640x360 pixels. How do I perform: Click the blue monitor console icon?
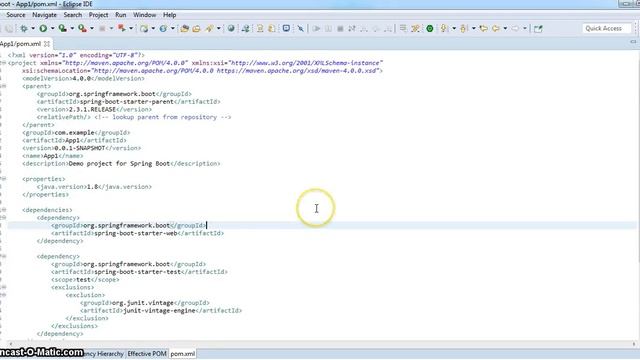pos(286,29)
